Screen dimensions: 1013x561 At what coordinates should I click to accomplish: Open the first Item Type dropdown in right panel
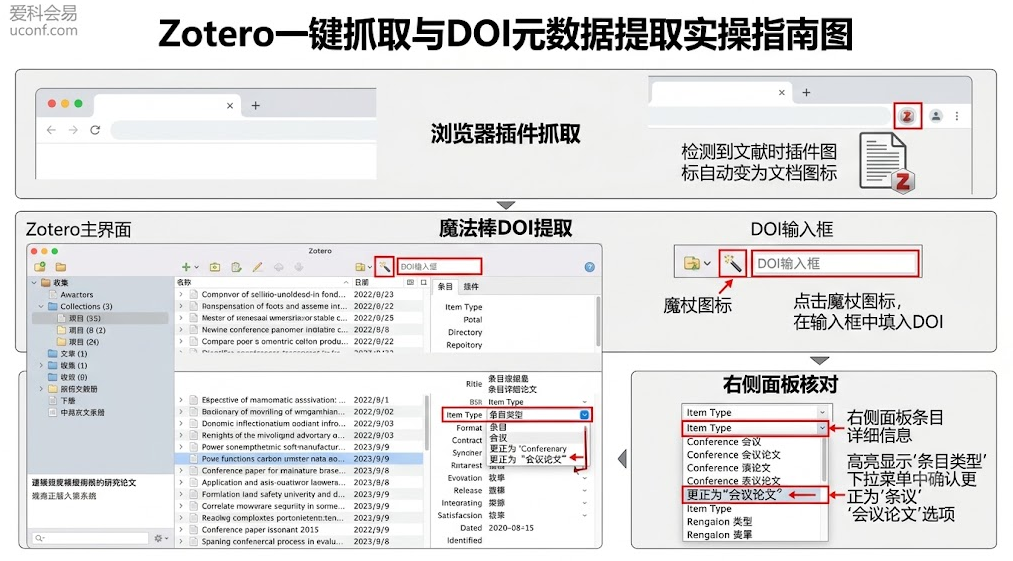pyautogui.click(x=822, y=412)
